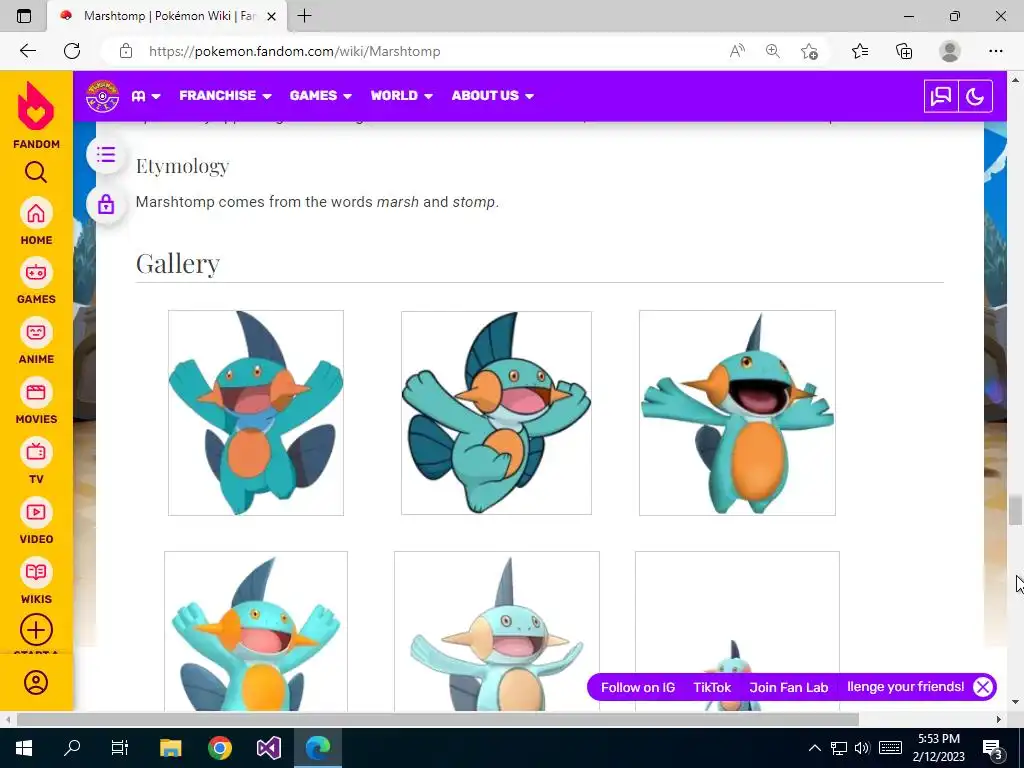Toggle dark theme moon icon

975,97
